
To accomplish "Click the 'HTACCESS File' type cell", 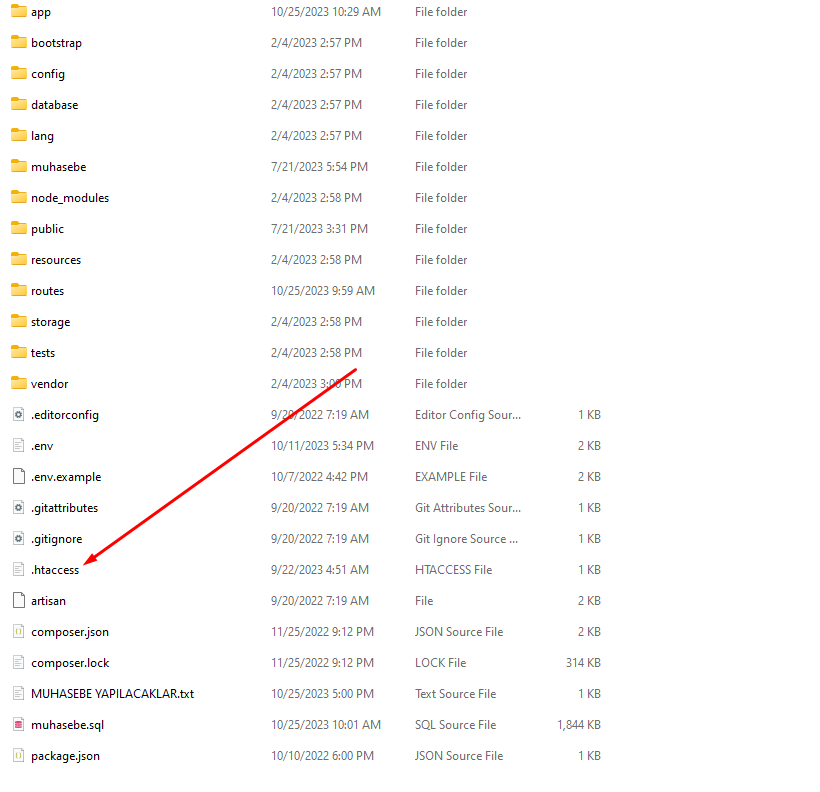I will pyautogui.click(x=453, y=570).
